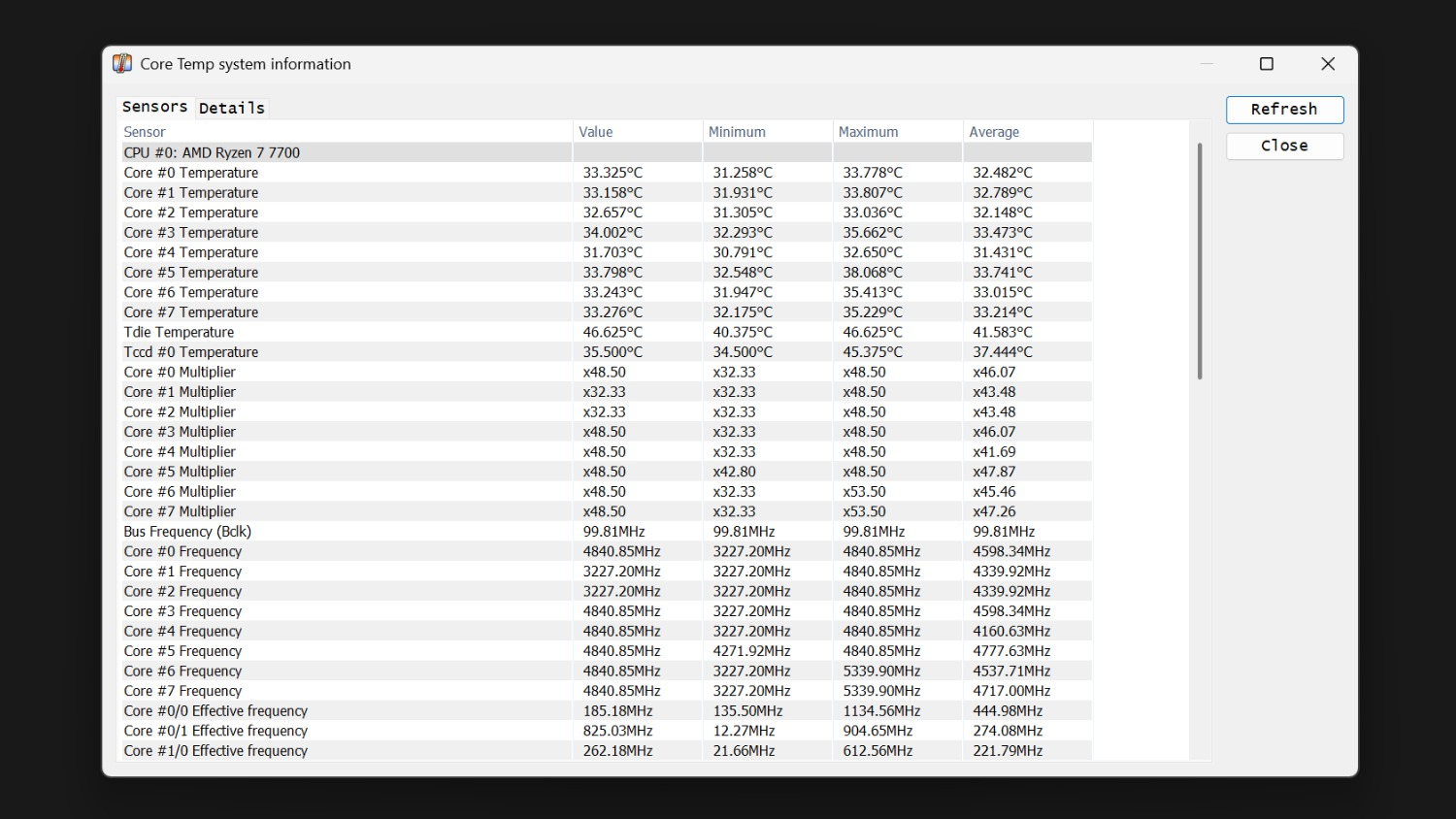Maximize the Core Temp system information window
This screenshot has height=819, width=1456.
[x=1267, y=64]
